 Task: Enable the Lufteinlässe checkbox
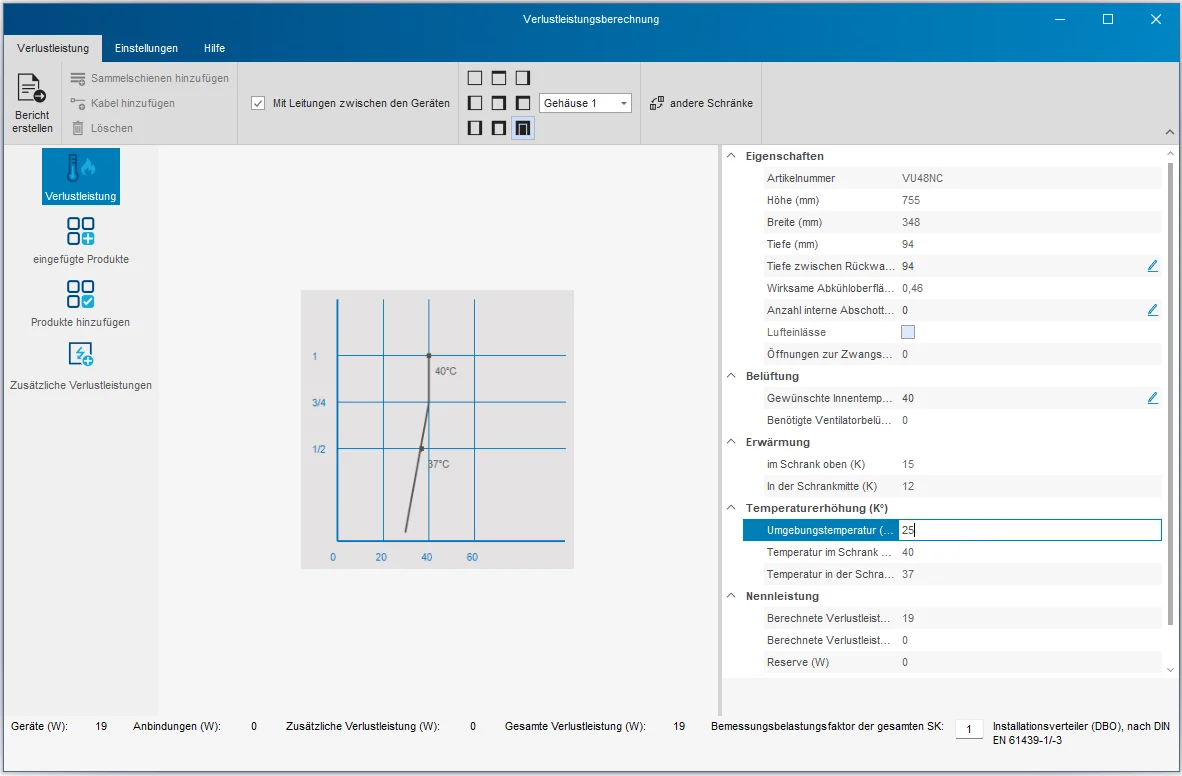[x=908, y=332]
